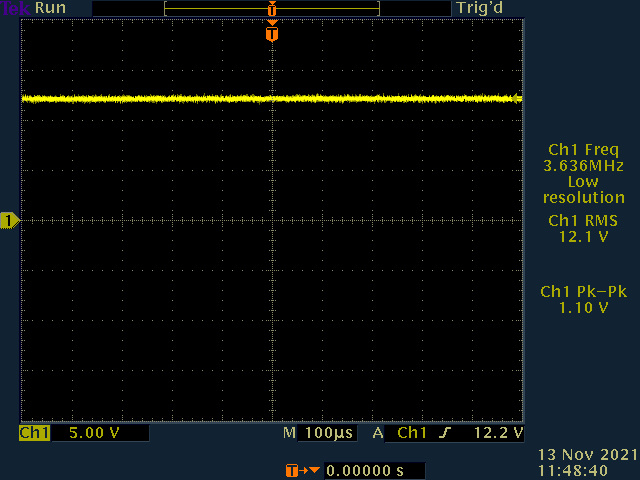
Task: Click the Trig'd trigger status
Action: point(479,8)
